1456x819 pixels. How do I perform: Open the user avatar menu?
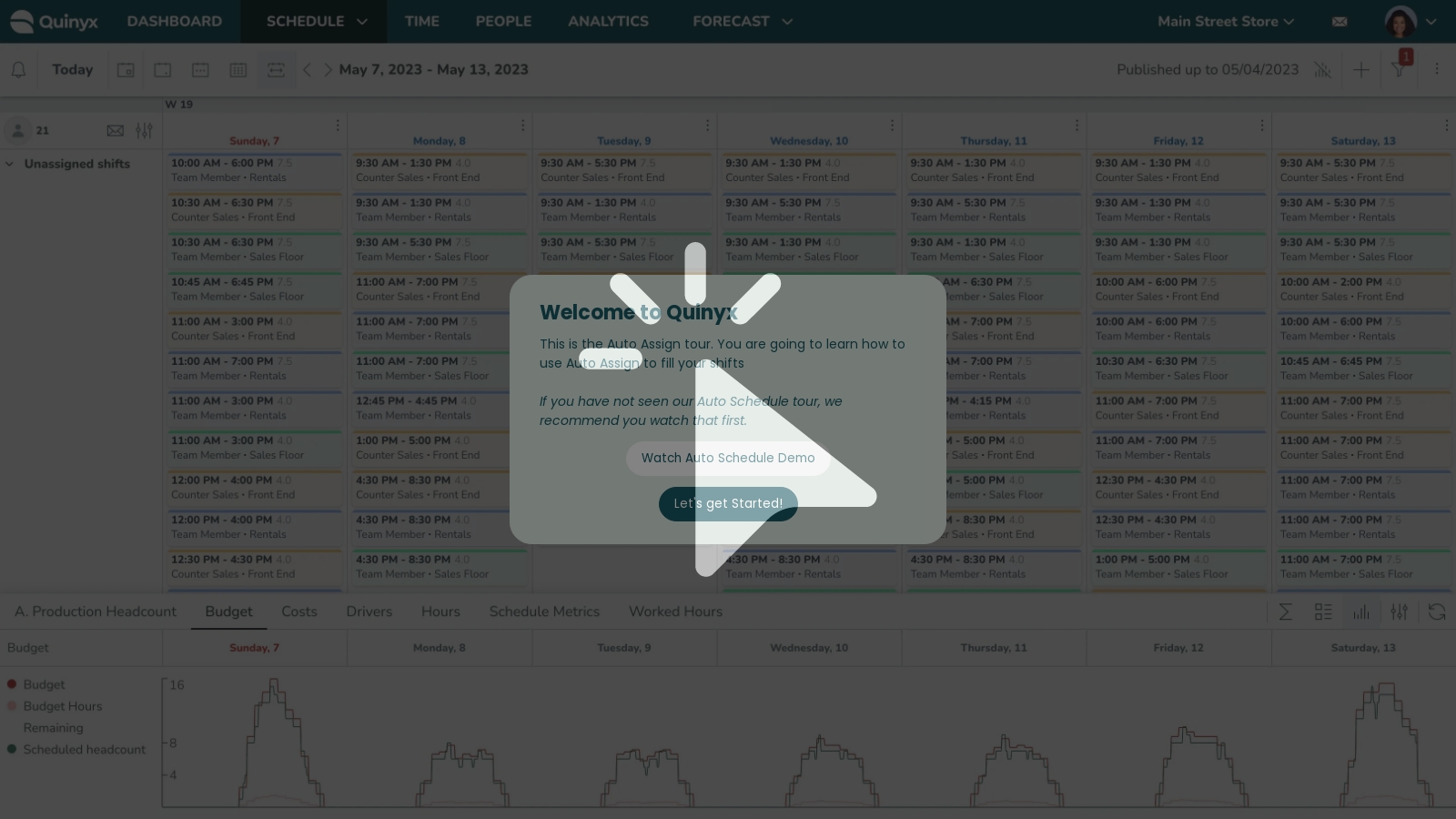(1410, 22)
